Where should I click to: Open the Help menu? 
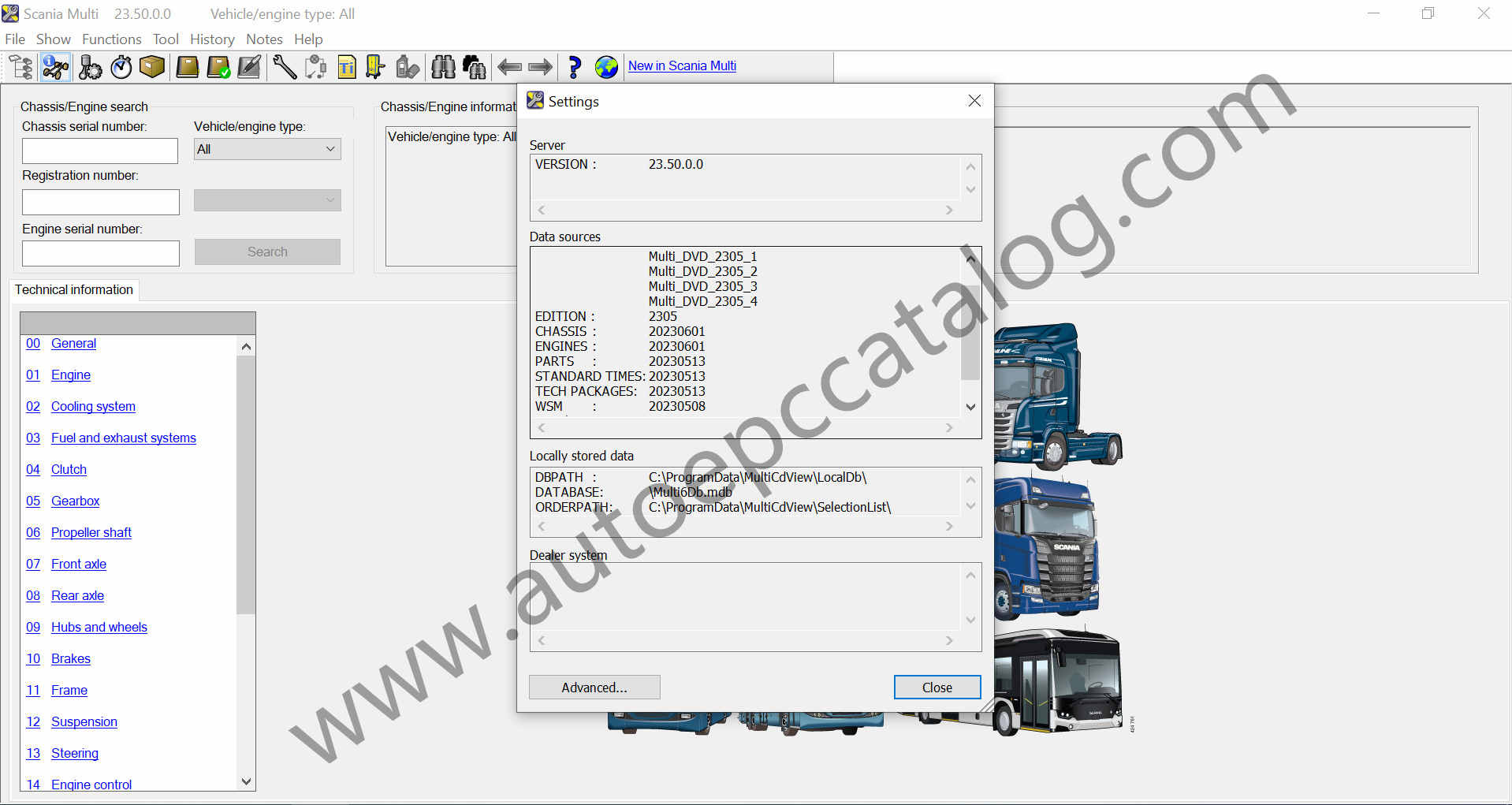click(x=308, y=39)
